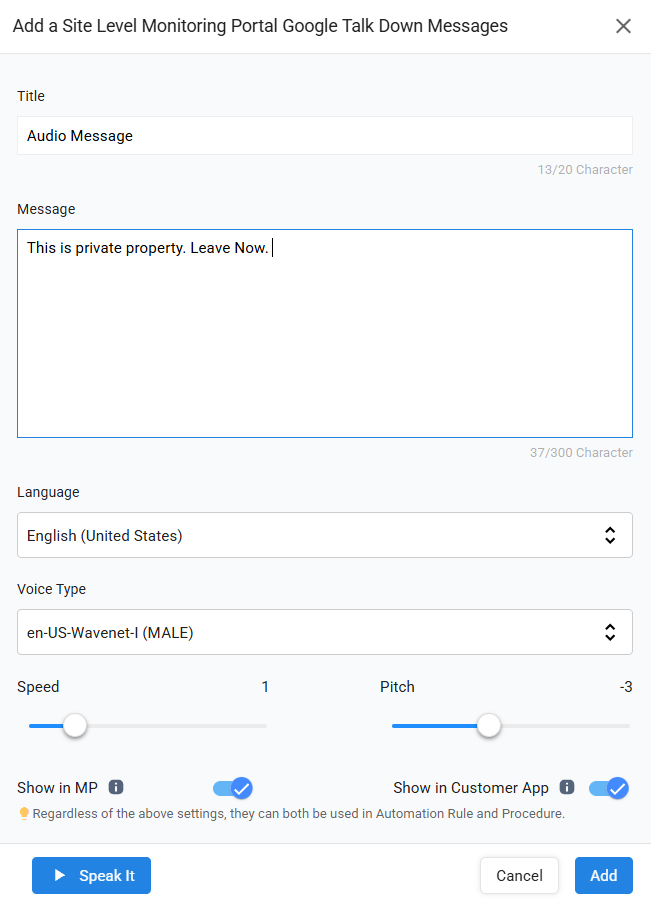Click the Speed slider handle

(x=75, y=726)
